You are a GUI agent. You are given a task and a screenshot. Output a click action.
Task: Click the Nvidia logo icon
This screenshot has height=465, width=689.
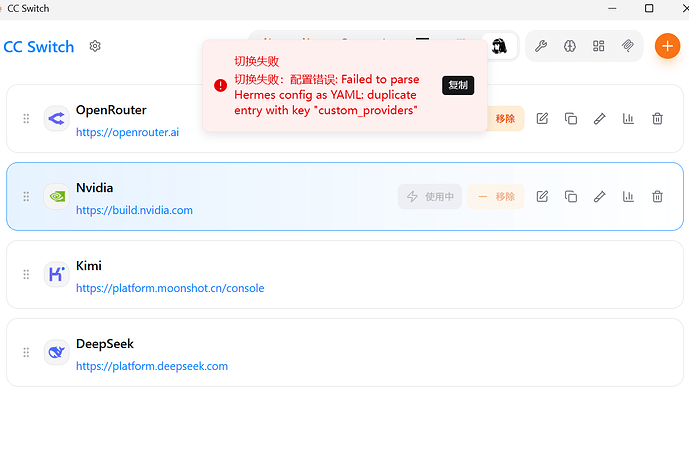point(57,196)
